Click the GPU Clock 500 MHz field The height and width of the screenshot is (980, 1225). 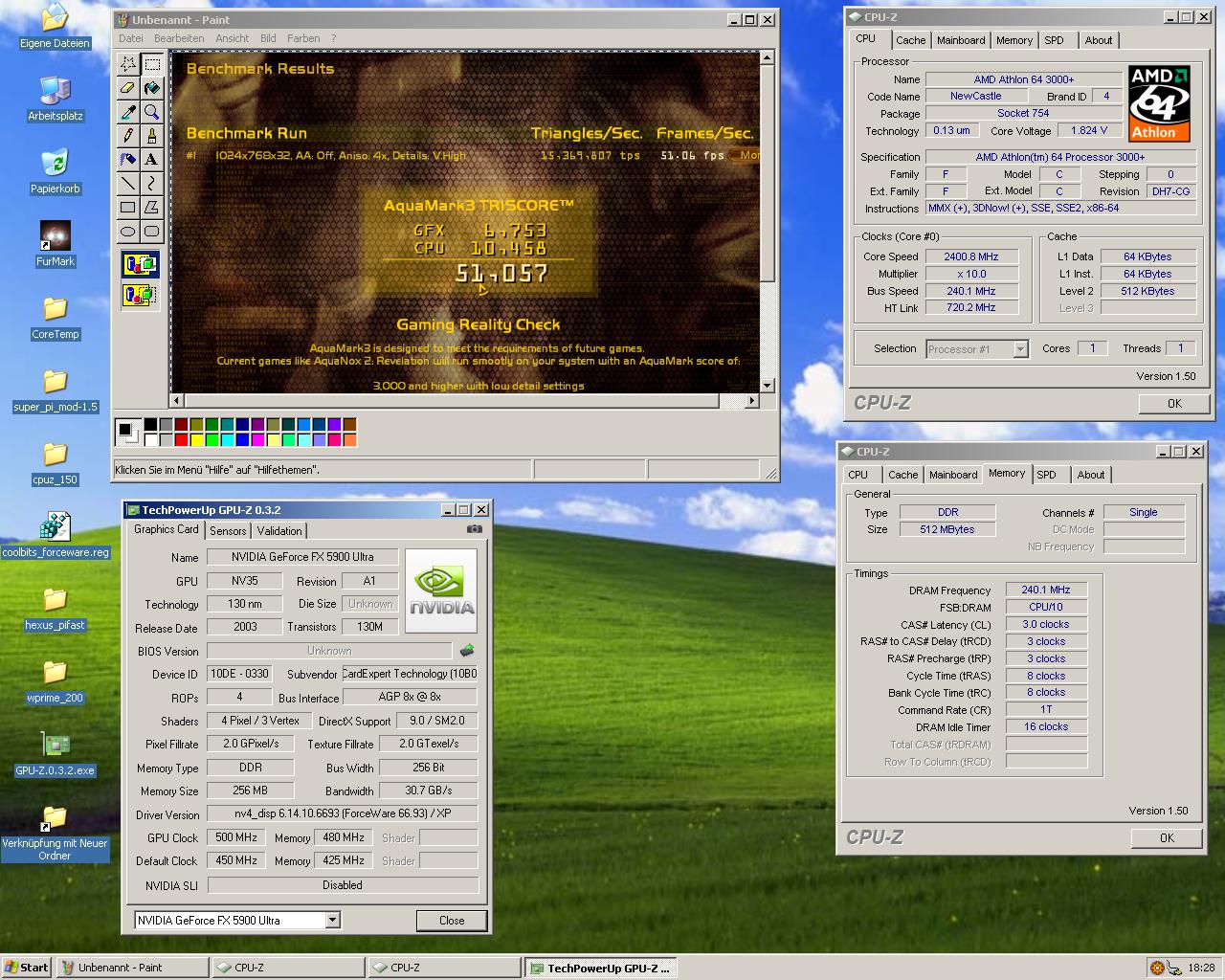(236, 837)
